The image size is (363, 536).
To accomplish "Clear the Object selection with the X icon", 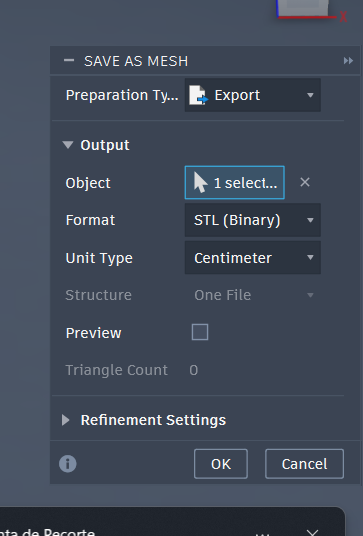I will pos(305,182).
